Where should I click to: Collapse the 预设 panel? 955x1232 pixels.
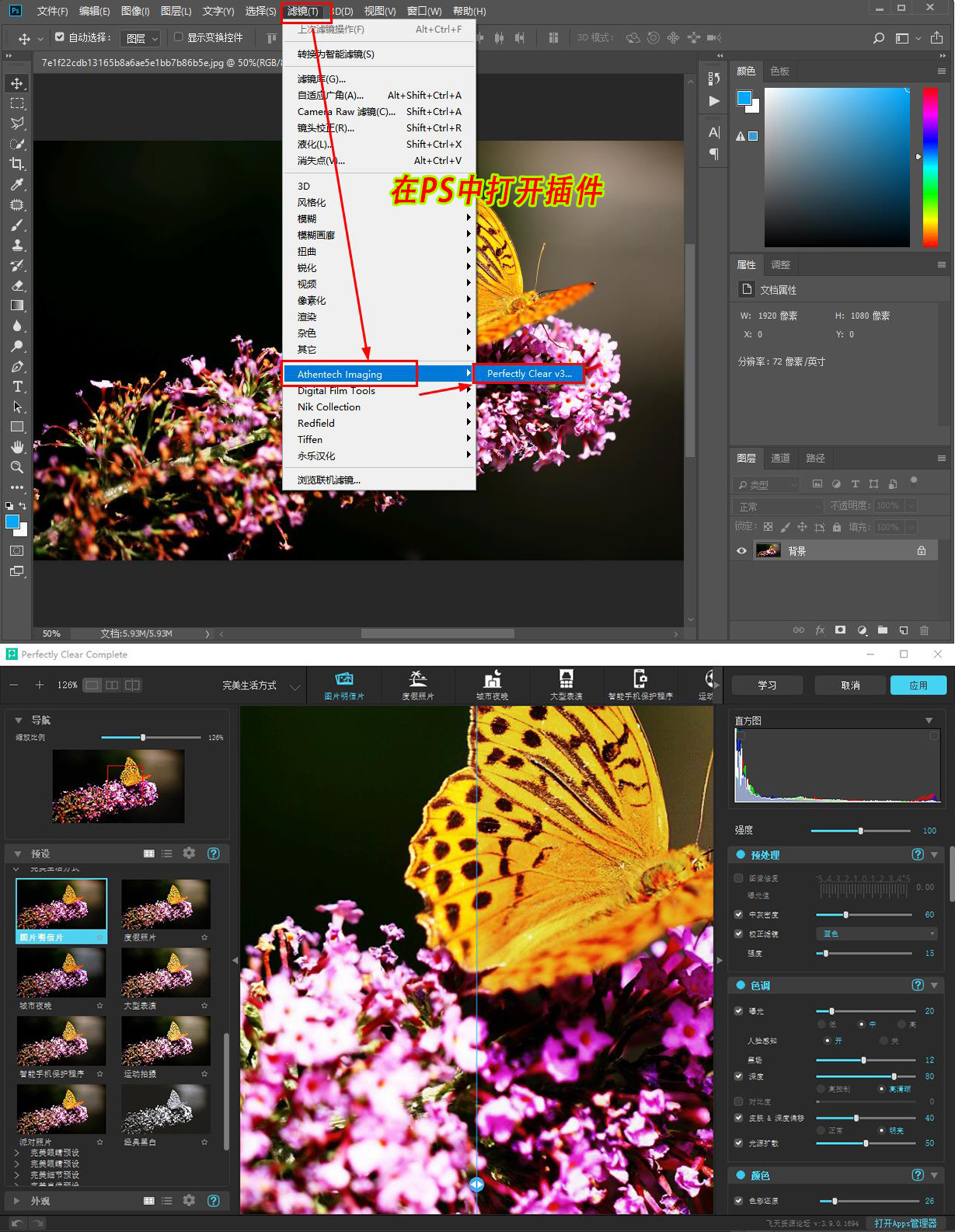[17, 853]
